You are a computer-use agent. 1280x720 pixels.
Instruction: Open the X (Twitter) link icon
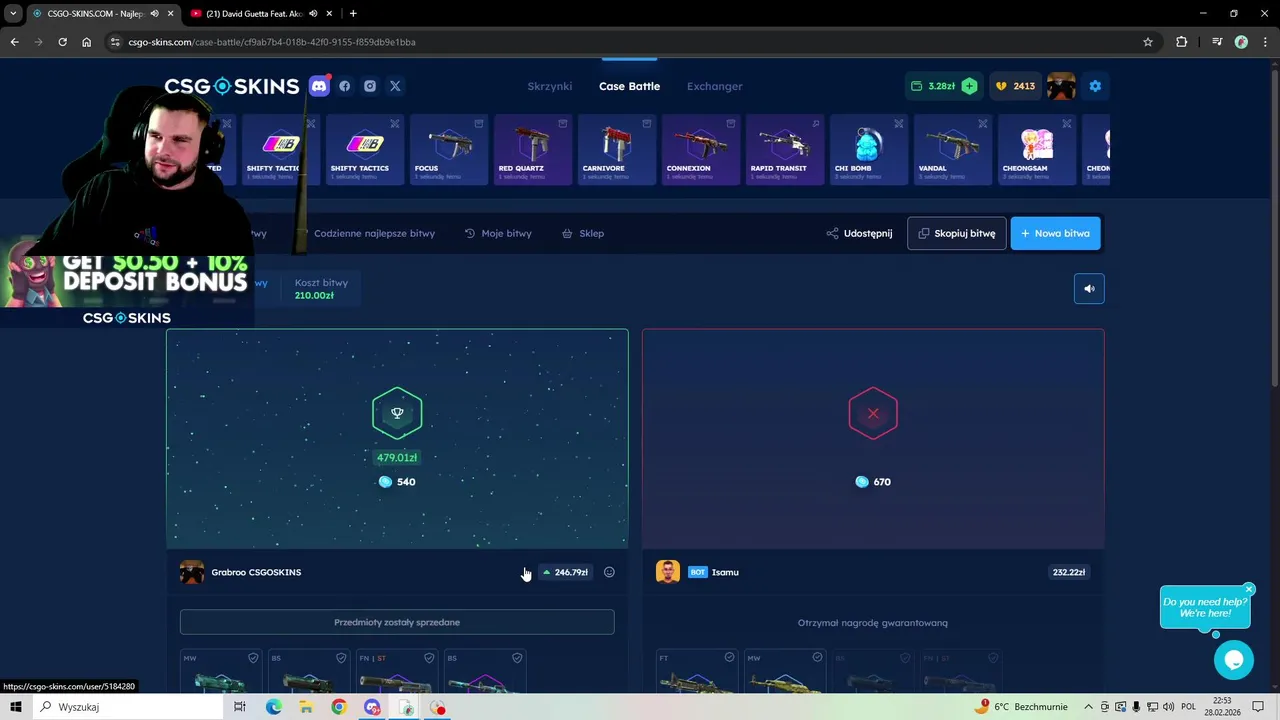coord(395,86)
